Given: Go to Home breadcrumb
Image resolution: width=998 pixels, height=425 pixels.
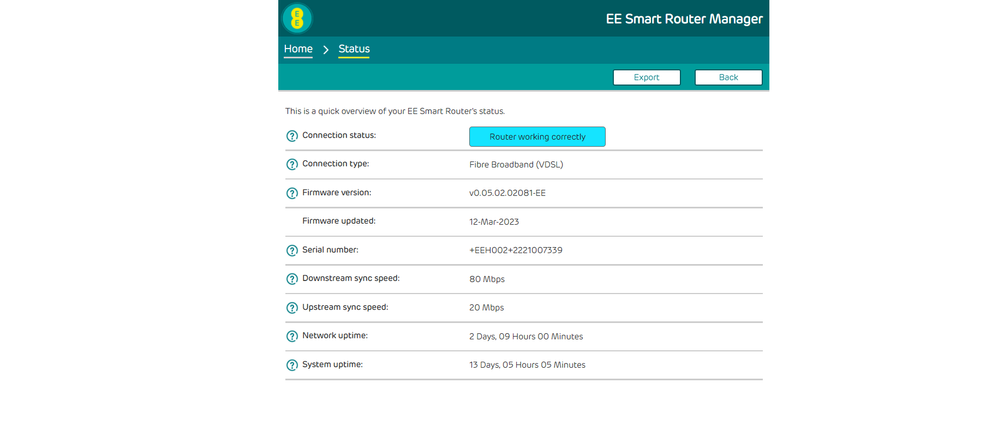Looking at the screenshot, I should [x=298, y=49].
